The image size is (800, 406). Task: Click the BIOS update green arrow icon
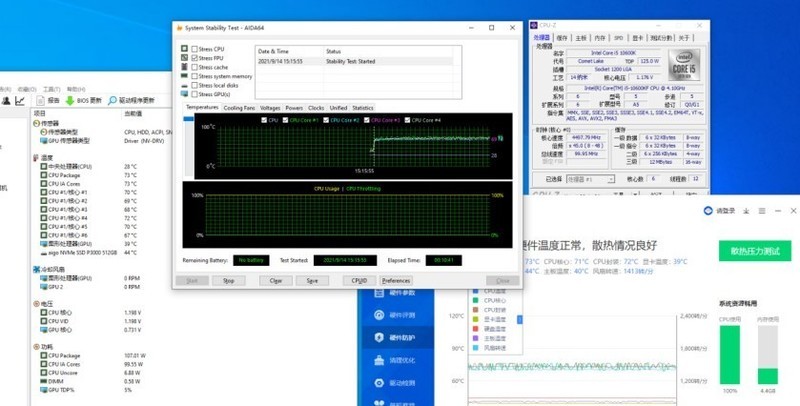[69, 100]
